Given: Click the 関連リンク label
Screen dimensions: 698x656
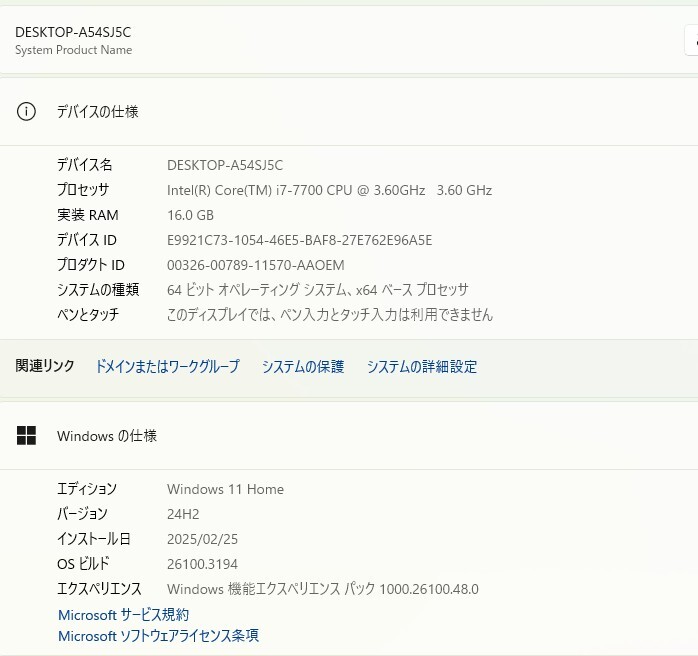Looking at the screenshot, I should click(x=45, y=366).
